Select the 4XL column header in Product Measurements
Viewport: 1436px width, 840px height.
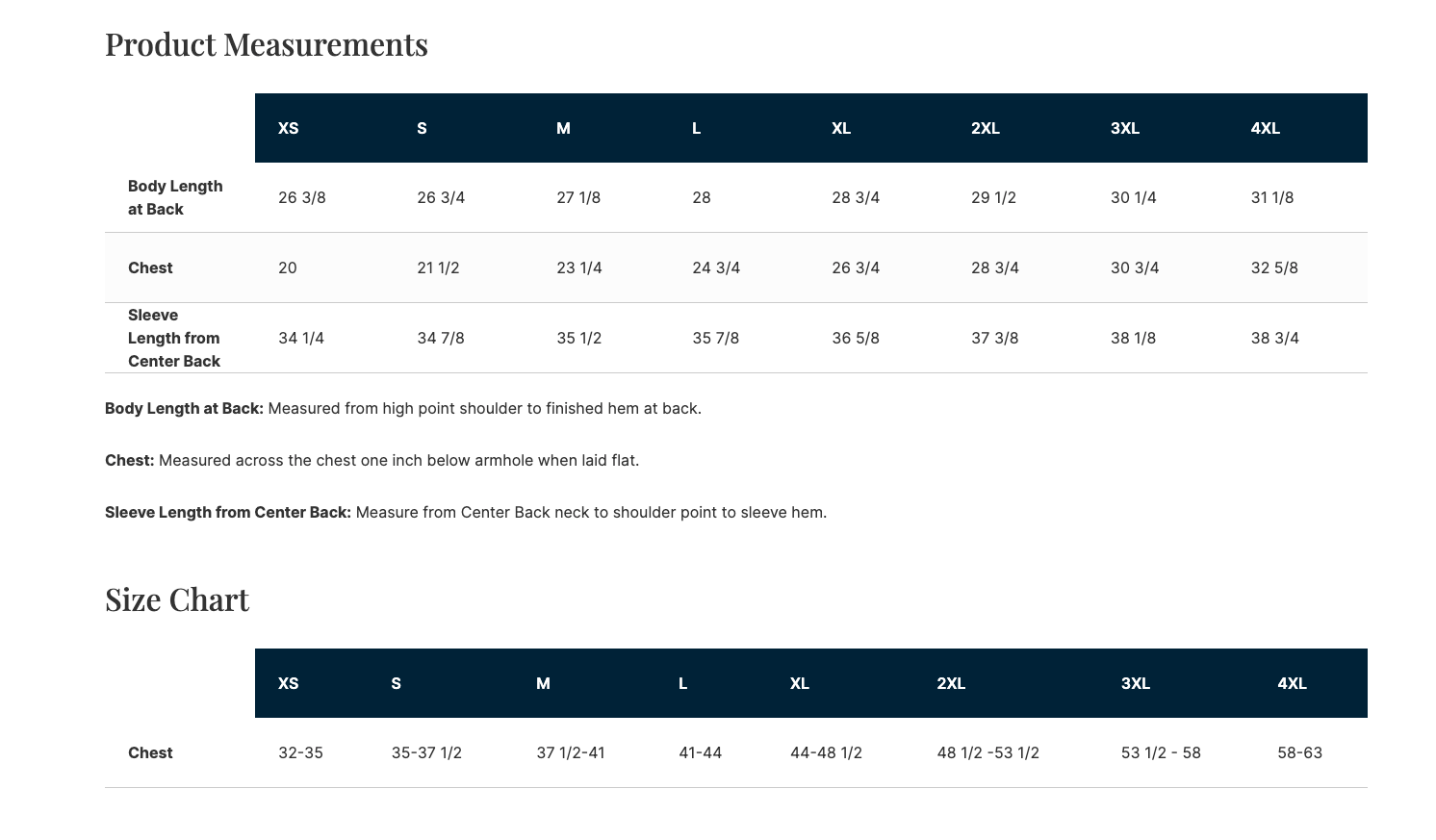[1265, 129]
